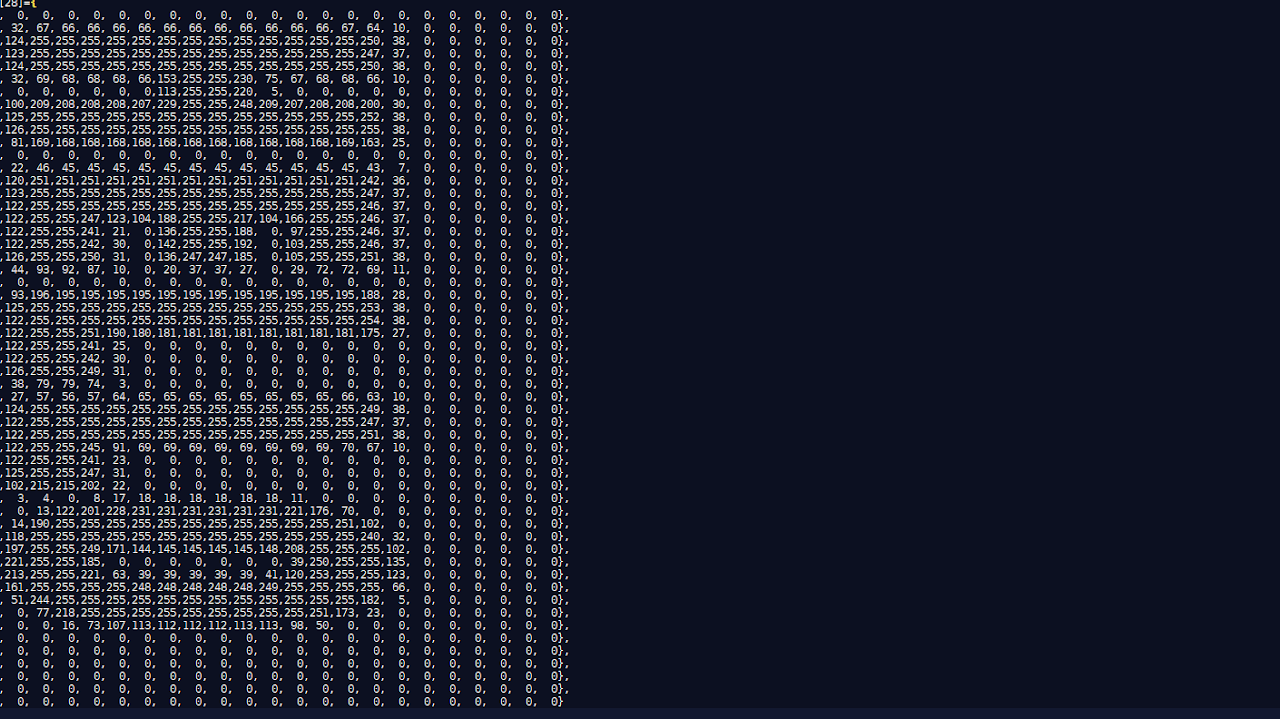Click the number 176 in the matrix

point(320,511)
